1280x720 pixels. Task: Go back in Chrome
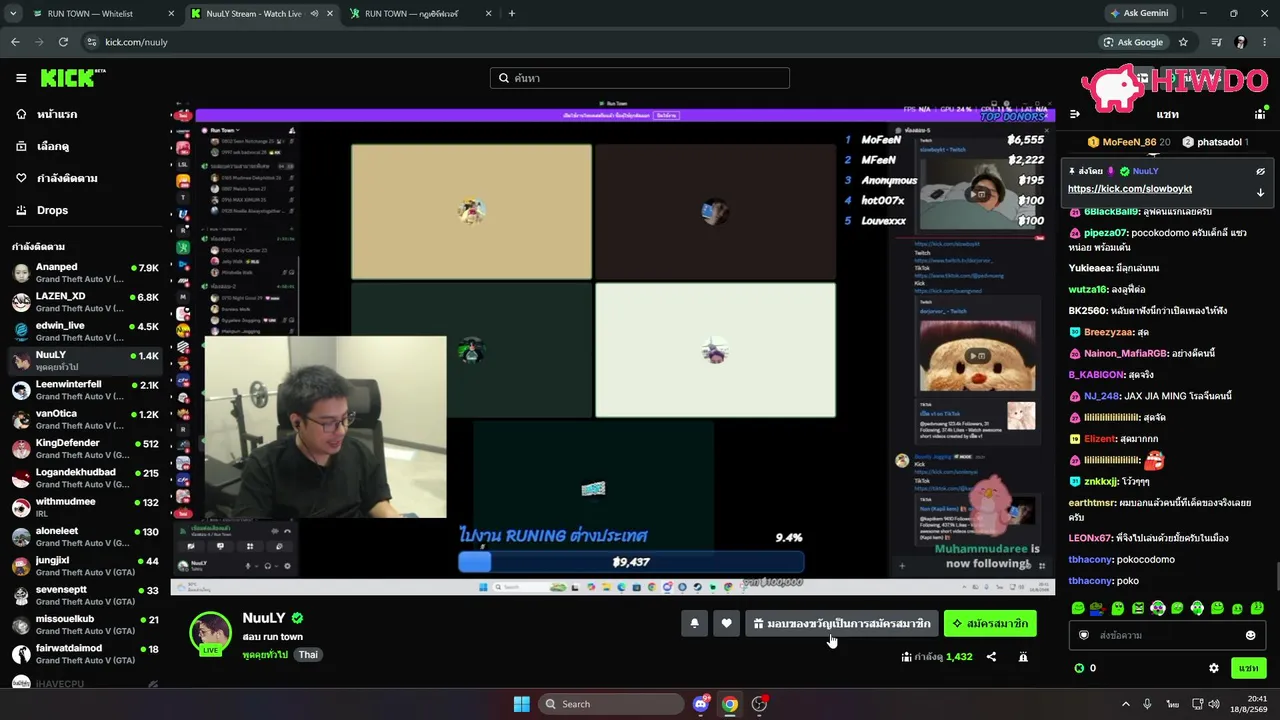point(15,42)
